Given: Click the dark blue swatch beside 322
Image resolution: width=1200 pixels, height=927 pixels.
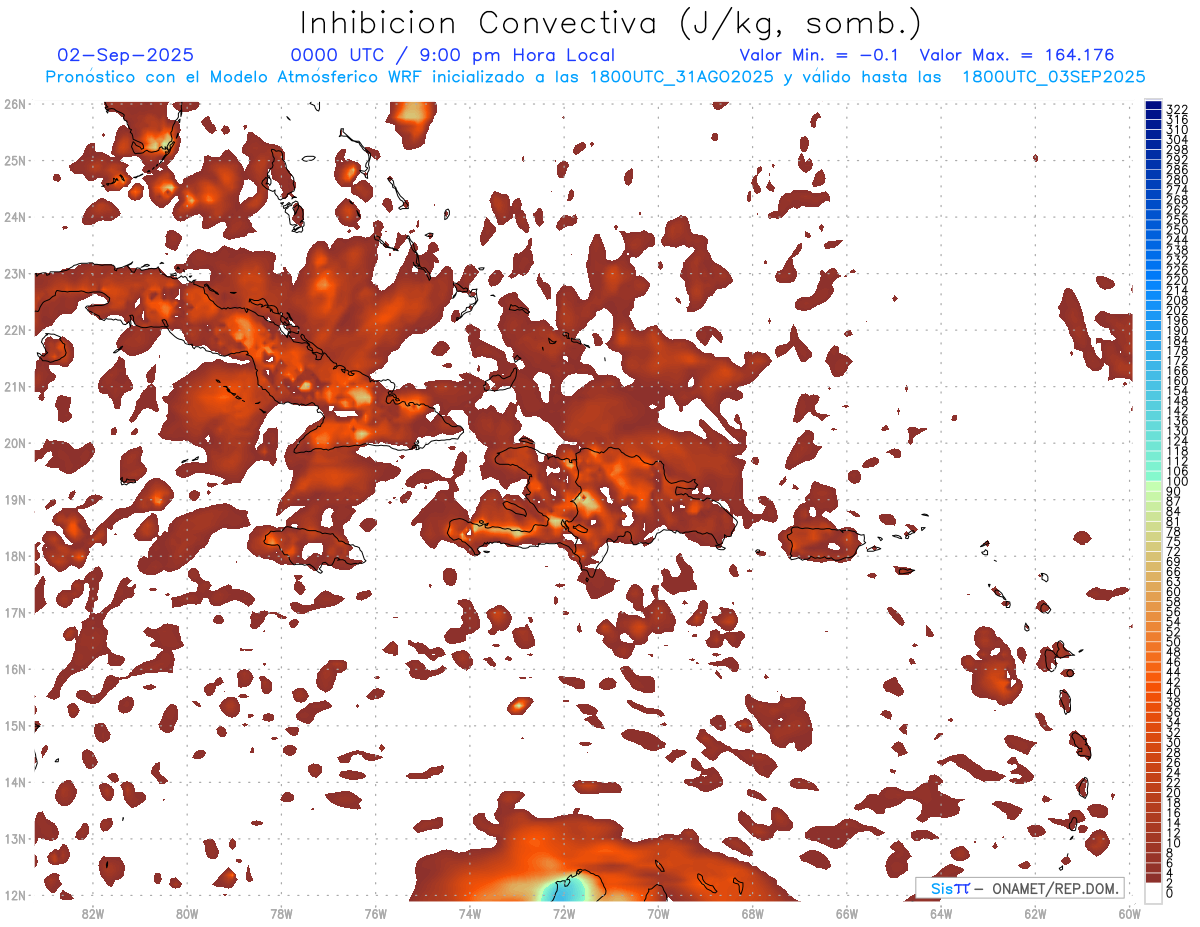Looking at the screenshot, I should click(1154, 107).
